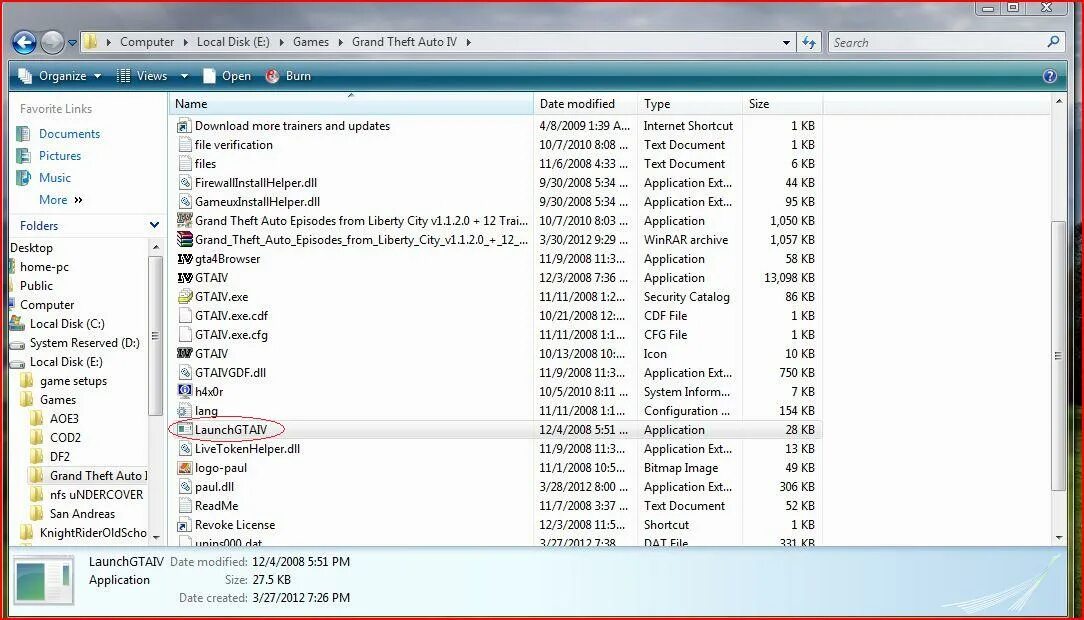Select FirewallInstallHelper.dll file icon
Image resolution: width=1084 pixels, height=620 pixels.
[x=184, y=183]
